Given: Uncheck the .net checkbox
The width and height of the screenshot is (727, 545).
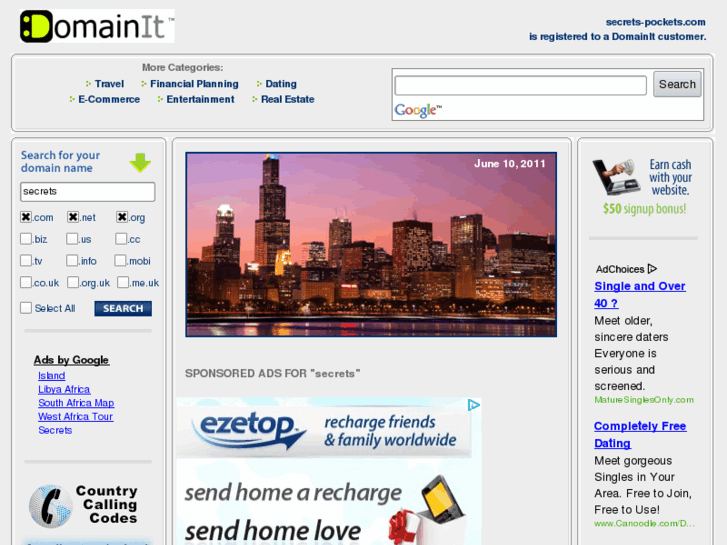Looking at the screenshot, I should pos(73,217).
